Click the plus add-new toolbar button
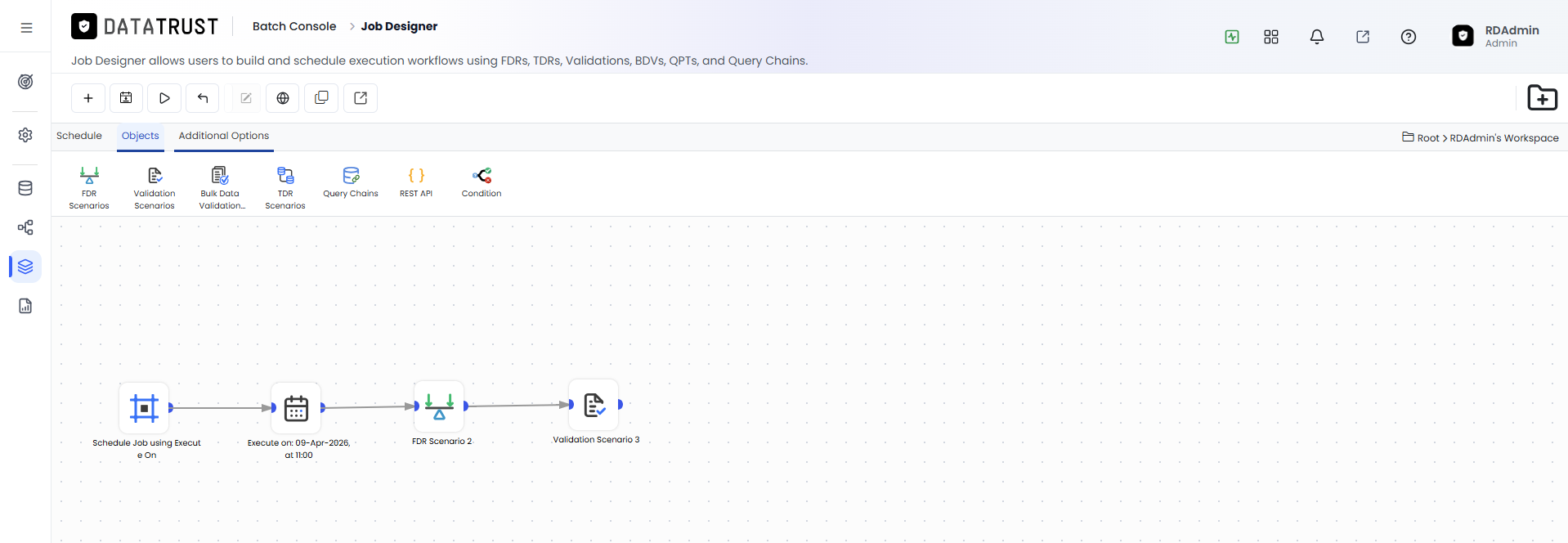The width and height of the screenshot is (1568, 543). [88, 98]
